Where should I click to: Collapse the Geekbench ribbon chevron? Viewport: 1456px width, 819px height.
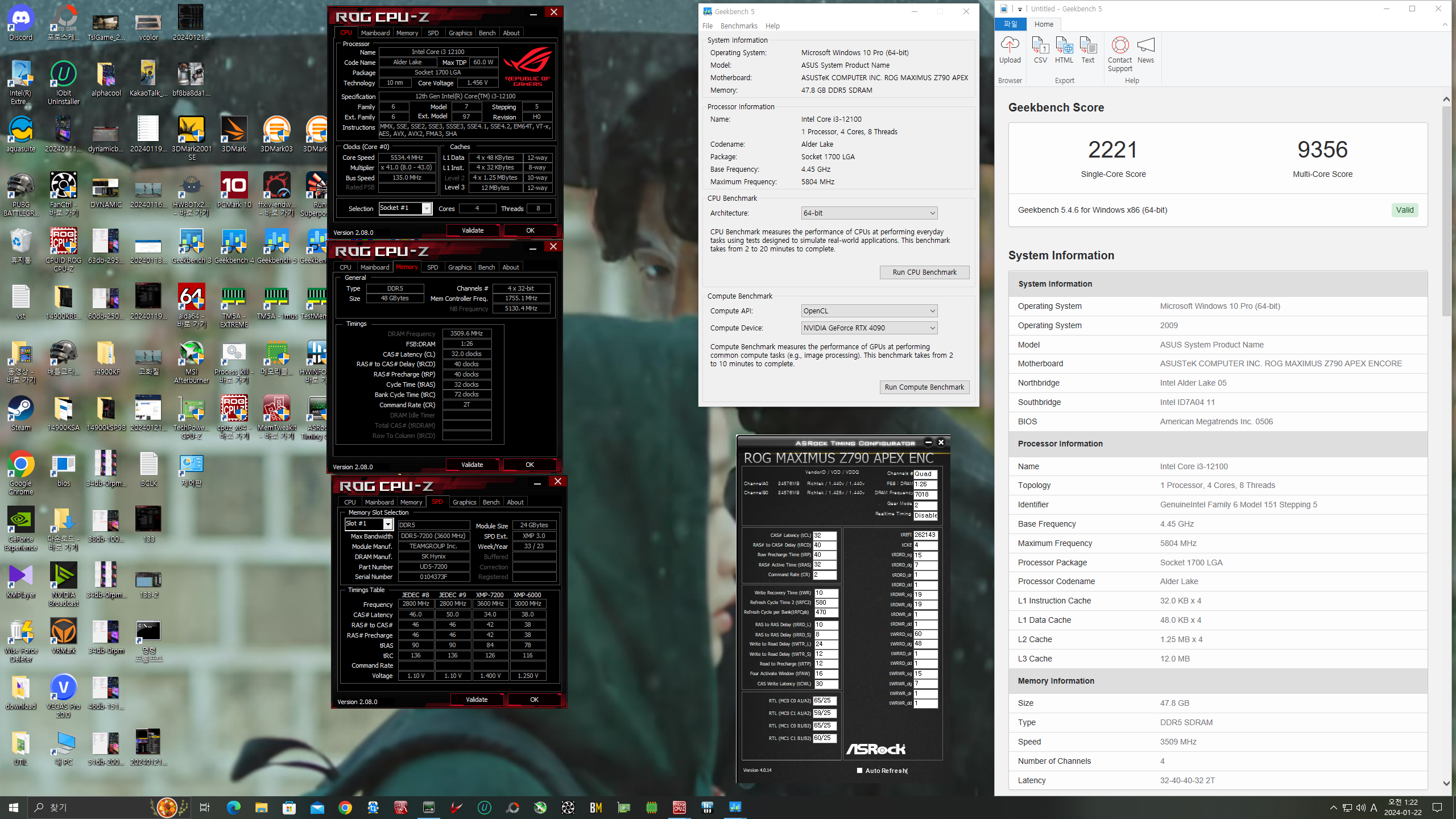pos(1445,24)
